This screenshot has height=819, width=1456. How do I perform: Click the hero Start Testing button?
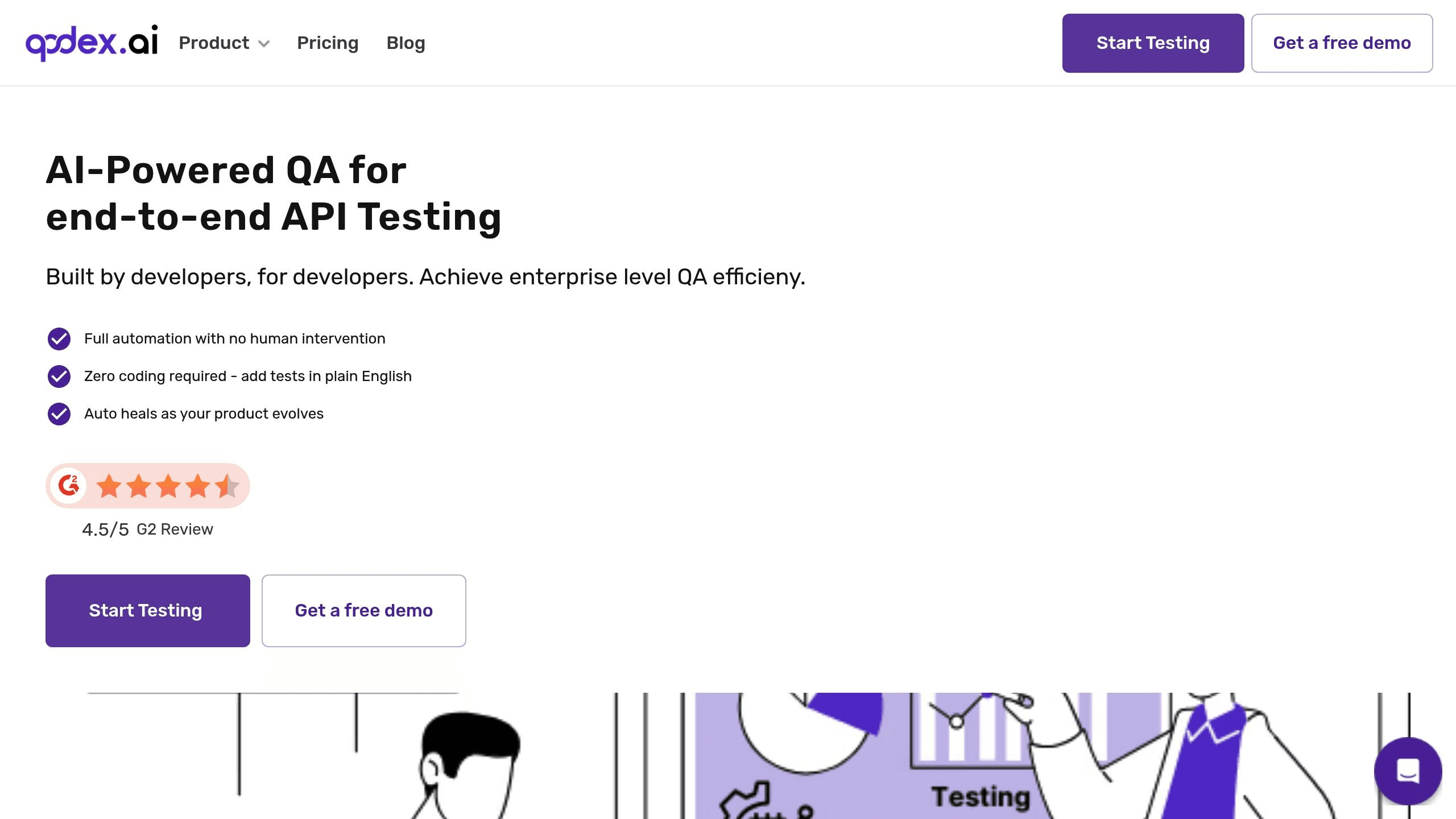tap(148, 611)
